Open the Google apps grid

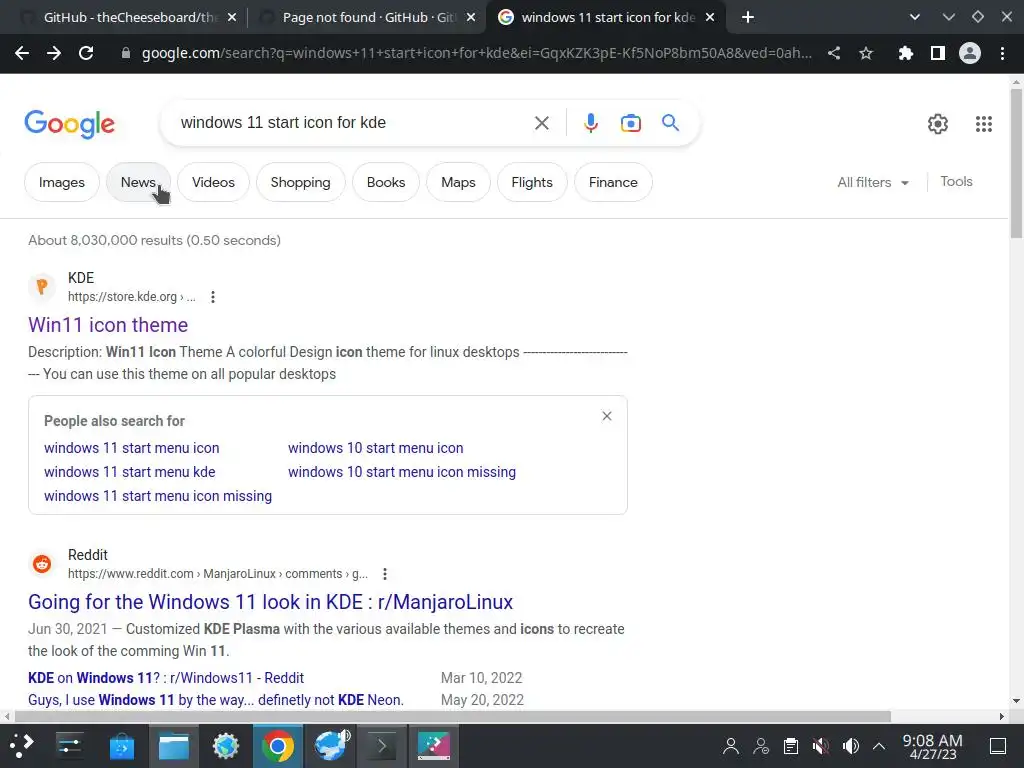[984, 123]
